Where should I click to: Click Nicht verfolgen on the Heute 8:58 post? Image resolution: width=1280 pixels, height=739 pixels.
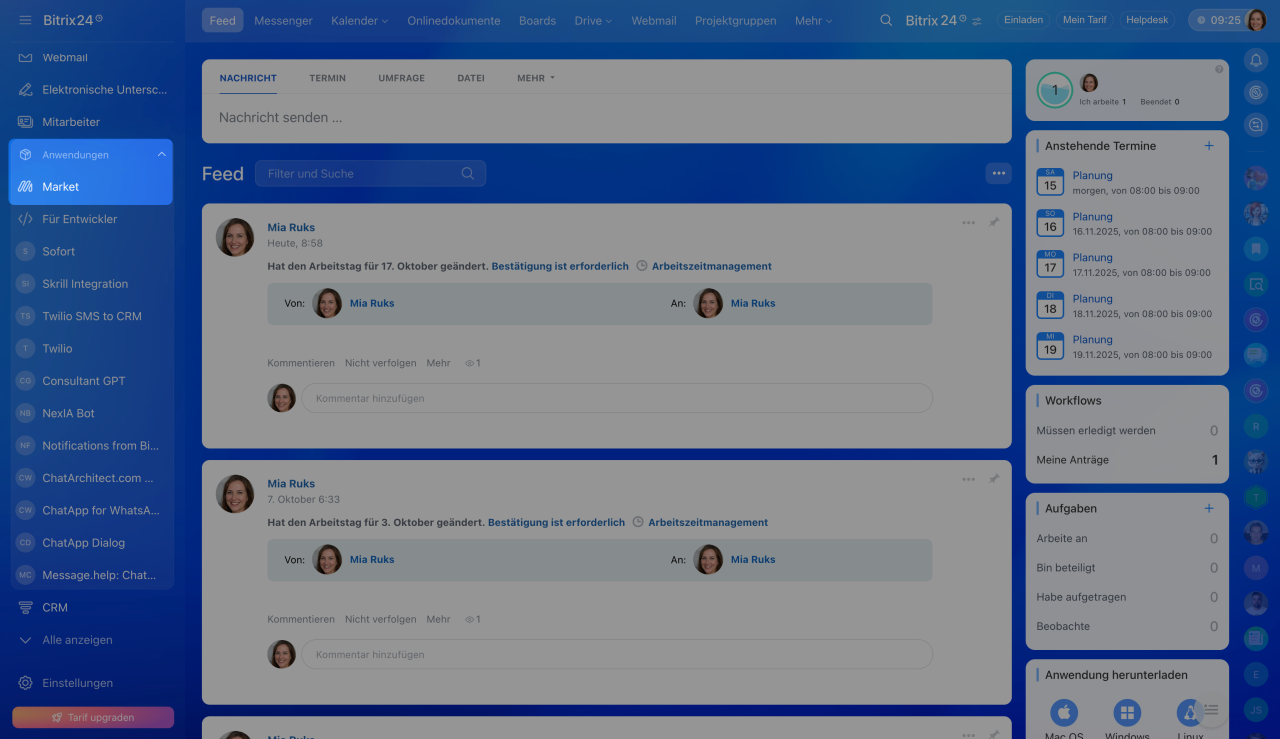[x=381, y=363]
